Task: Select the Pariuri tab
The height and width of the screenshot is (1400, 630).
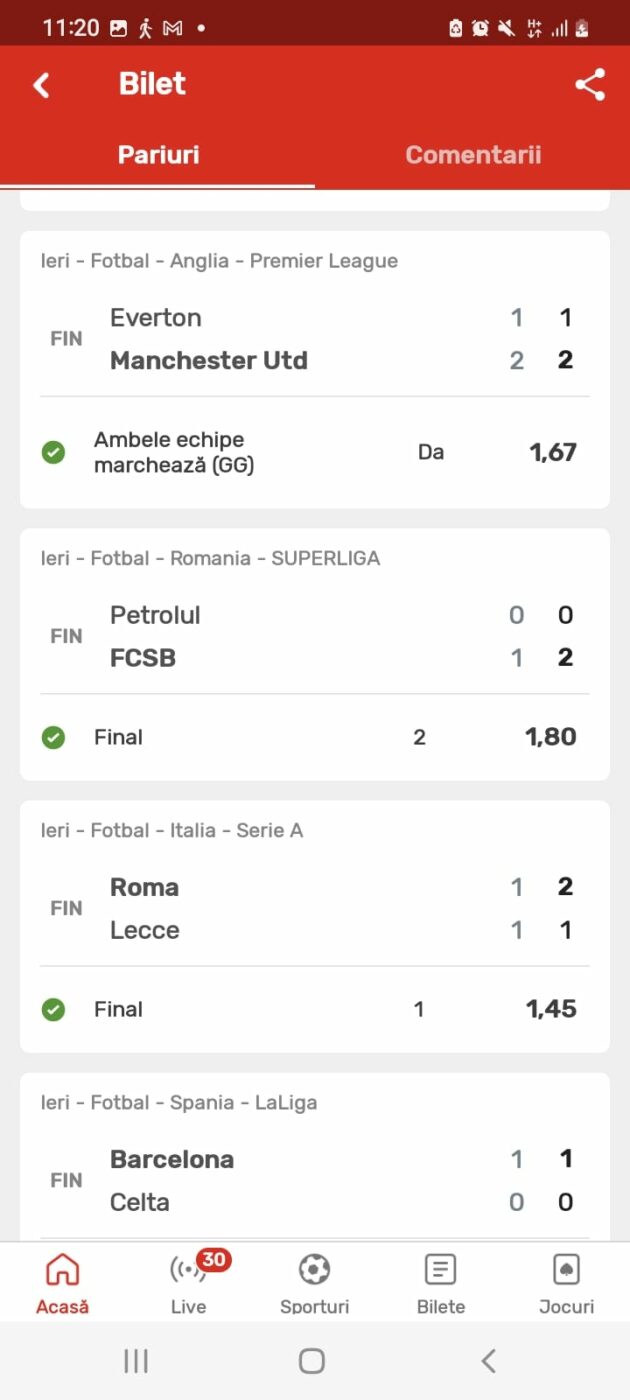Action: 158,155
